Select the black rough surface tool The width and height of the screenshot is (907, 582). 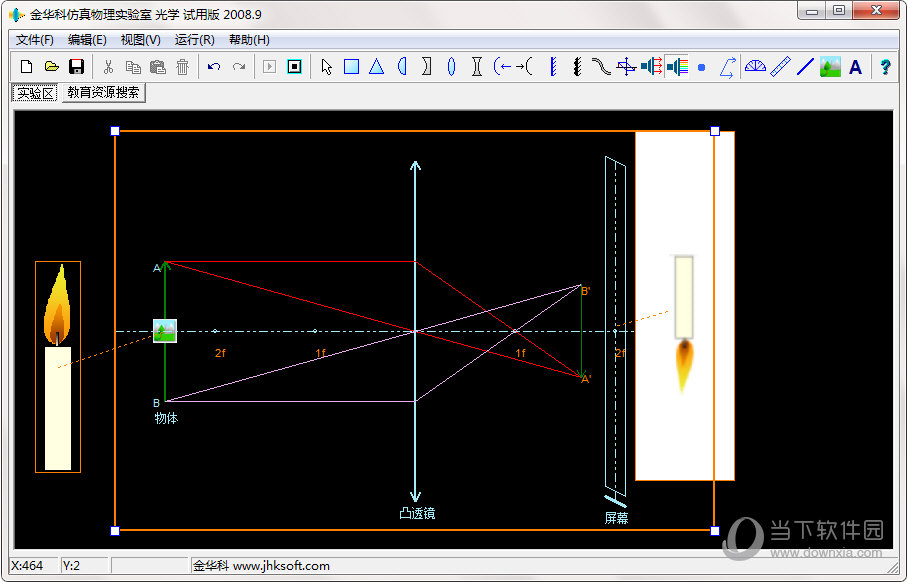pos(577,67)
